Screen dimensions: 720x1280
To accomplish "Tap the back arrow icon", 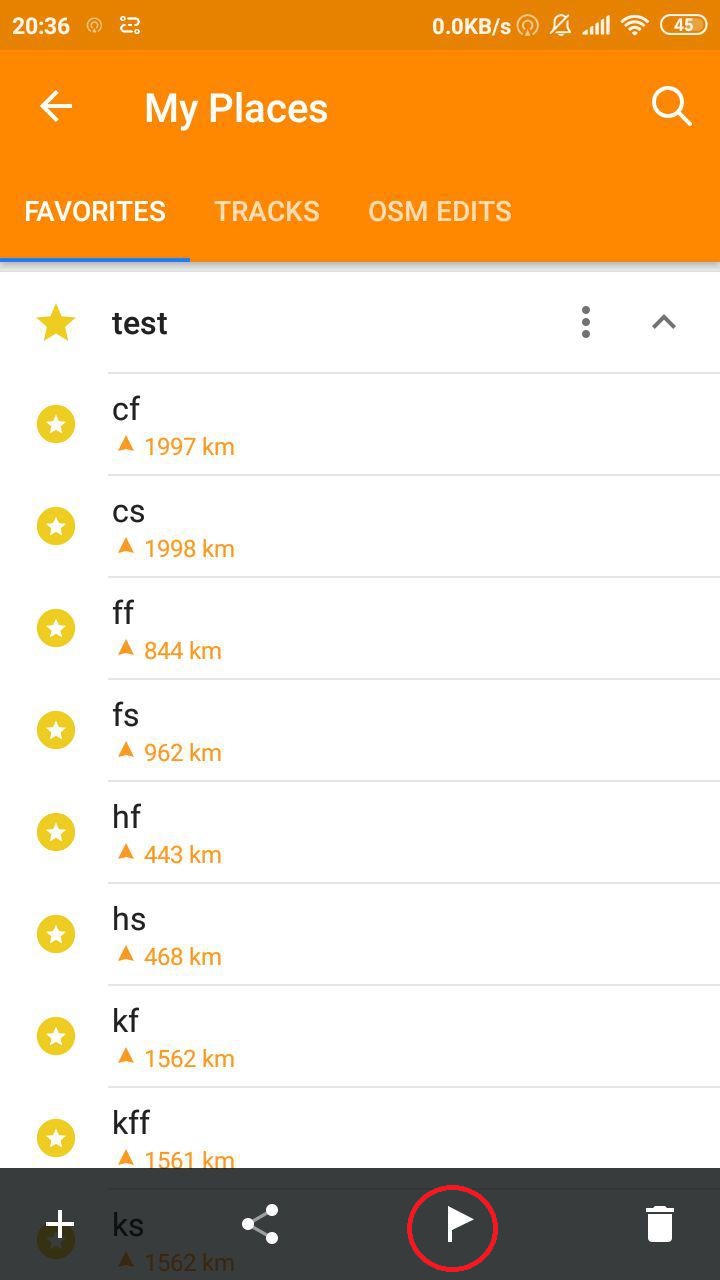I will [56, 107].
